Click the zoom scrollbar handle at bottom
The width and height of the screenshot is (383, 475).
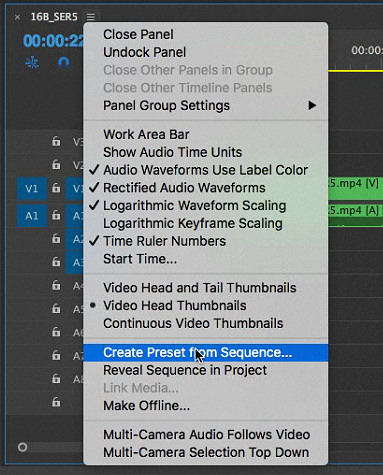pyautogui.click(x=22, y=447)
